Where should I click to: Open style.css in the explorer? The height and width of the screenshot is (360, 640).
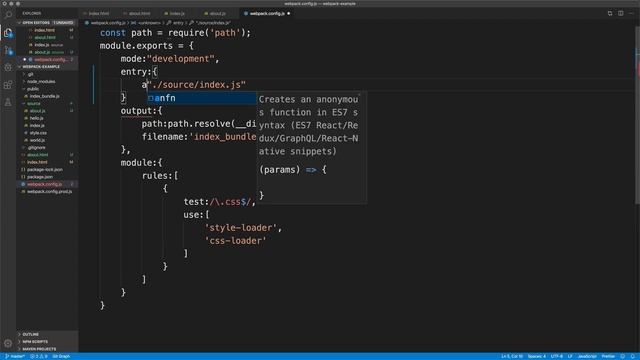pos(38,133)
